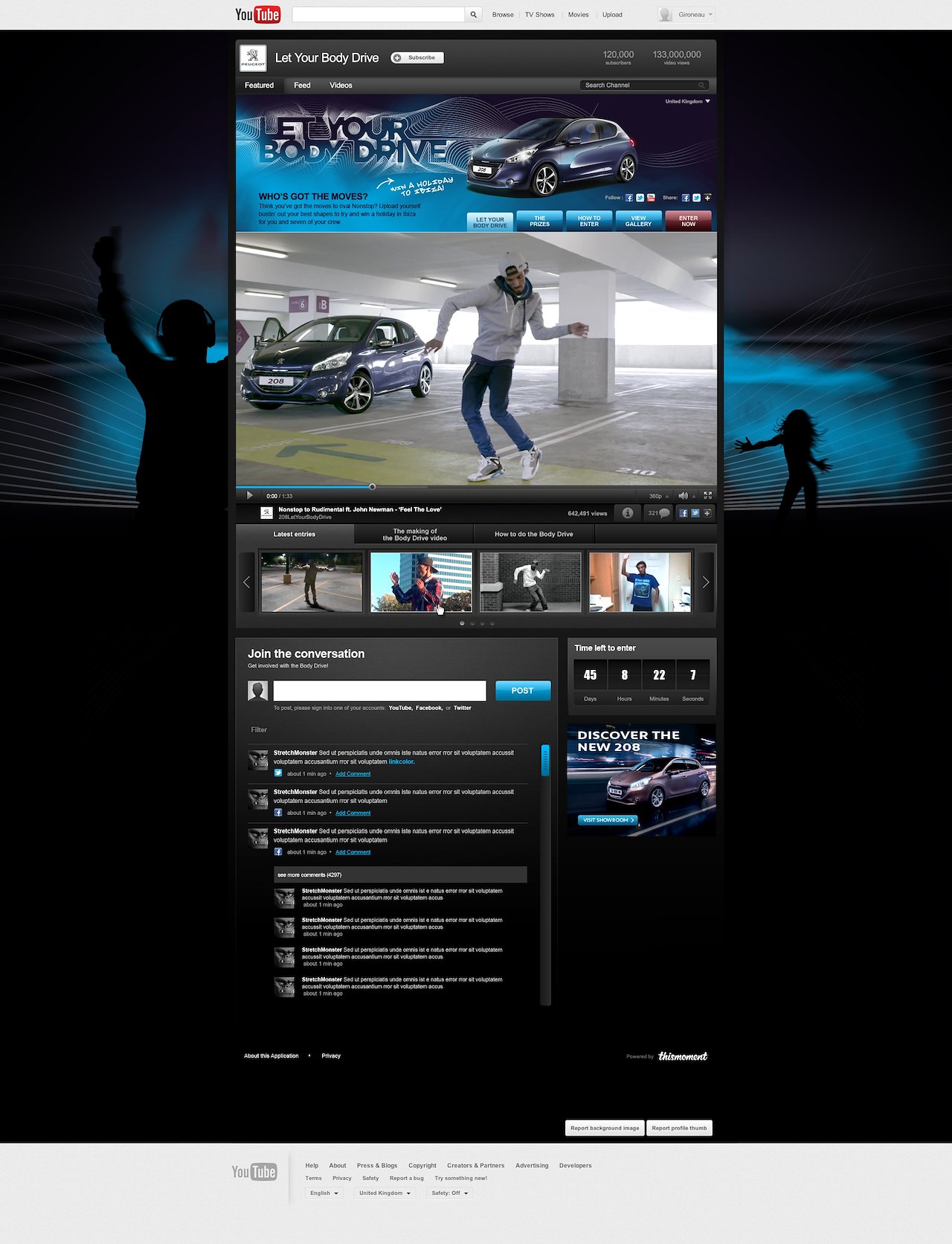This screenshot has height=1244, width=952.
Task: Click the YouTube logo in the header
Action: 258,15
